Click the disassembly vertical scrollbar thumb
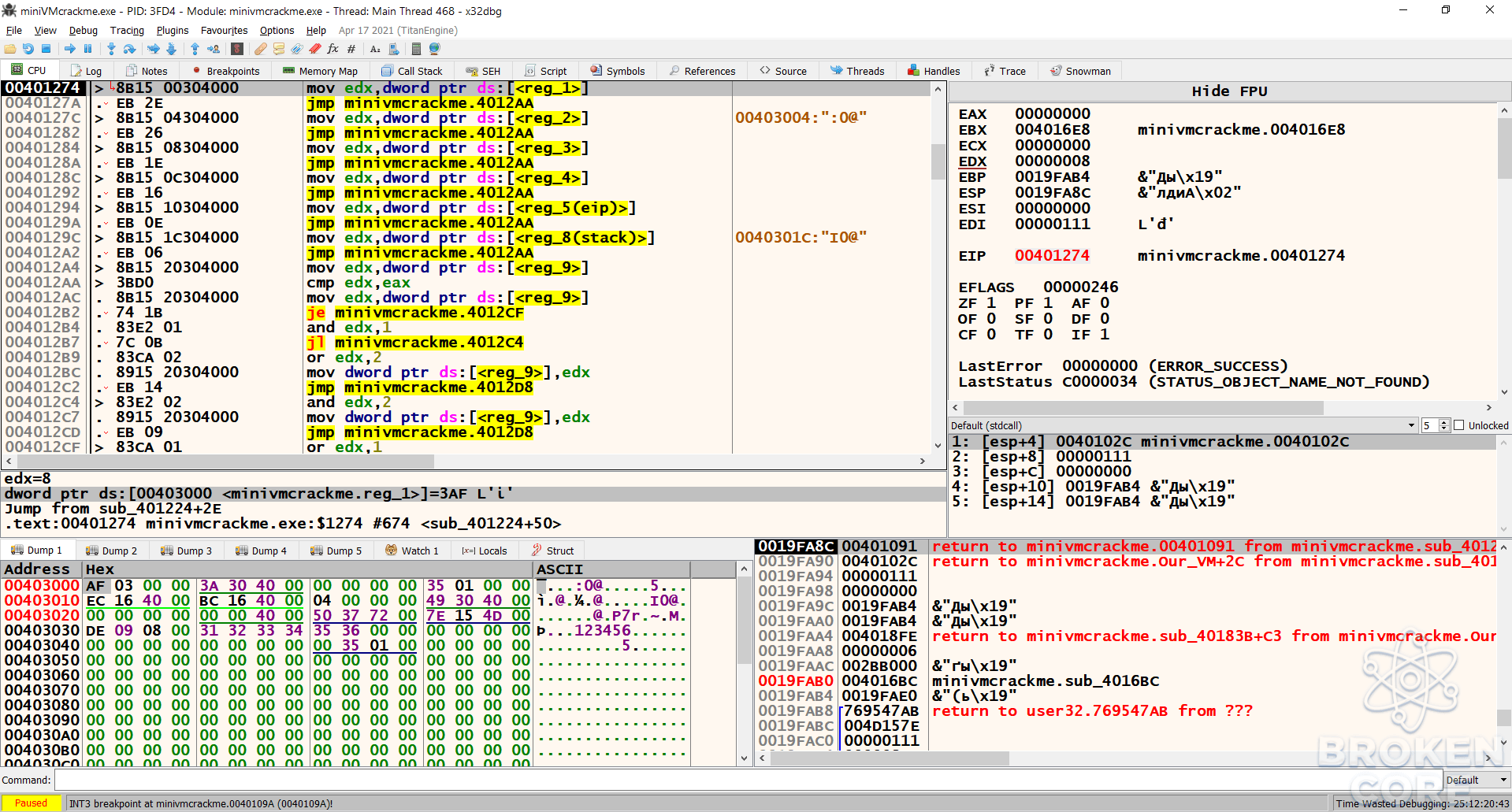 coord(938,161)
